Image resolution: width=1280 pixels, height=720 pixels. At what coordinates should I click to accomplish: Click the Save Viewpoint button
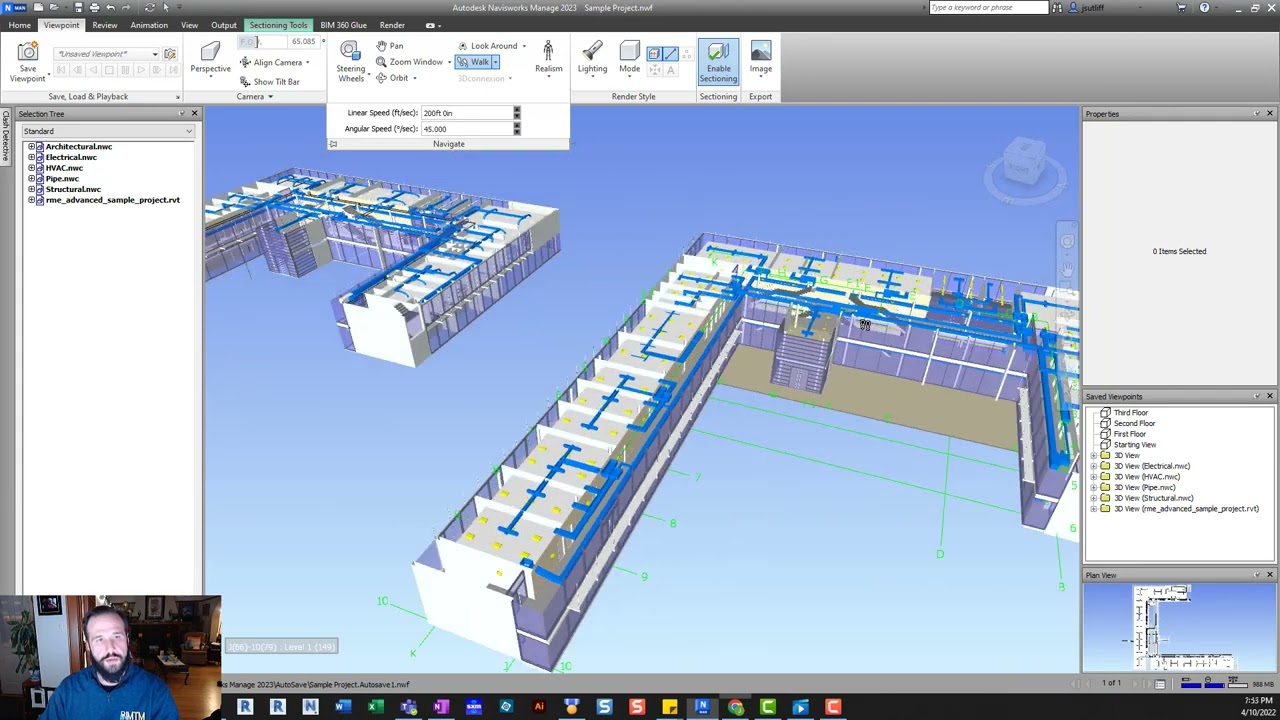click(27, 62)
